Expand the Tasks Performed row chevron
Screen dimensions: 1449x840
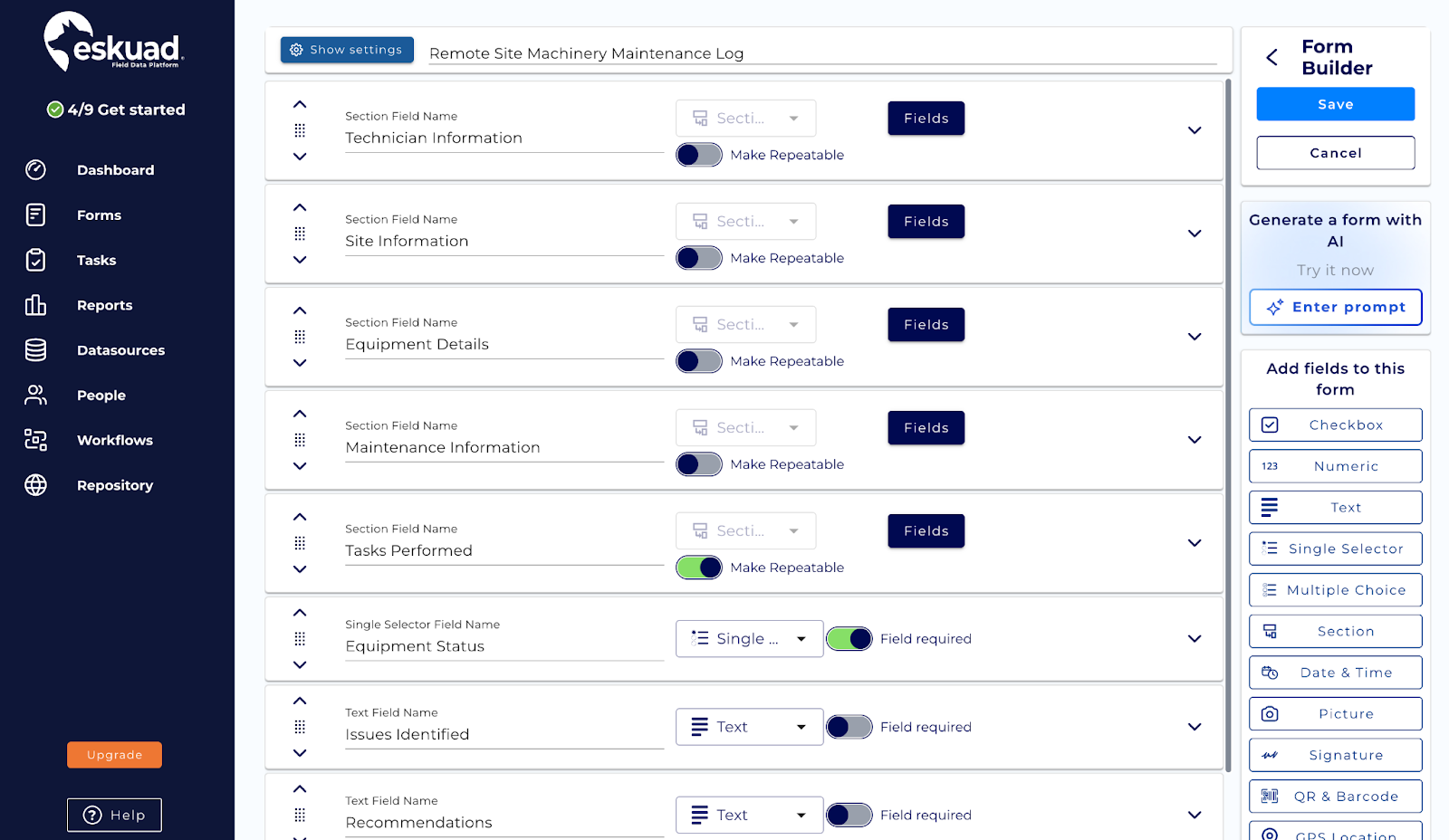pyautogui.click(x=1195, y=543)
